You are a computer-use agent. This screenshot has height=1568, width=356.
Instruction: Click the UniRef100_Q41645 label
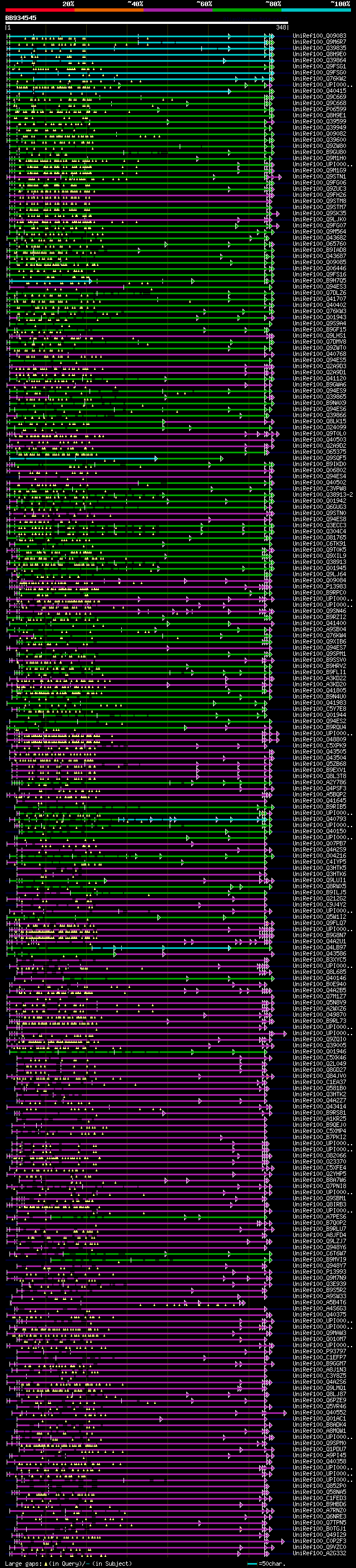pyautogui.click(x=319, y=800)
